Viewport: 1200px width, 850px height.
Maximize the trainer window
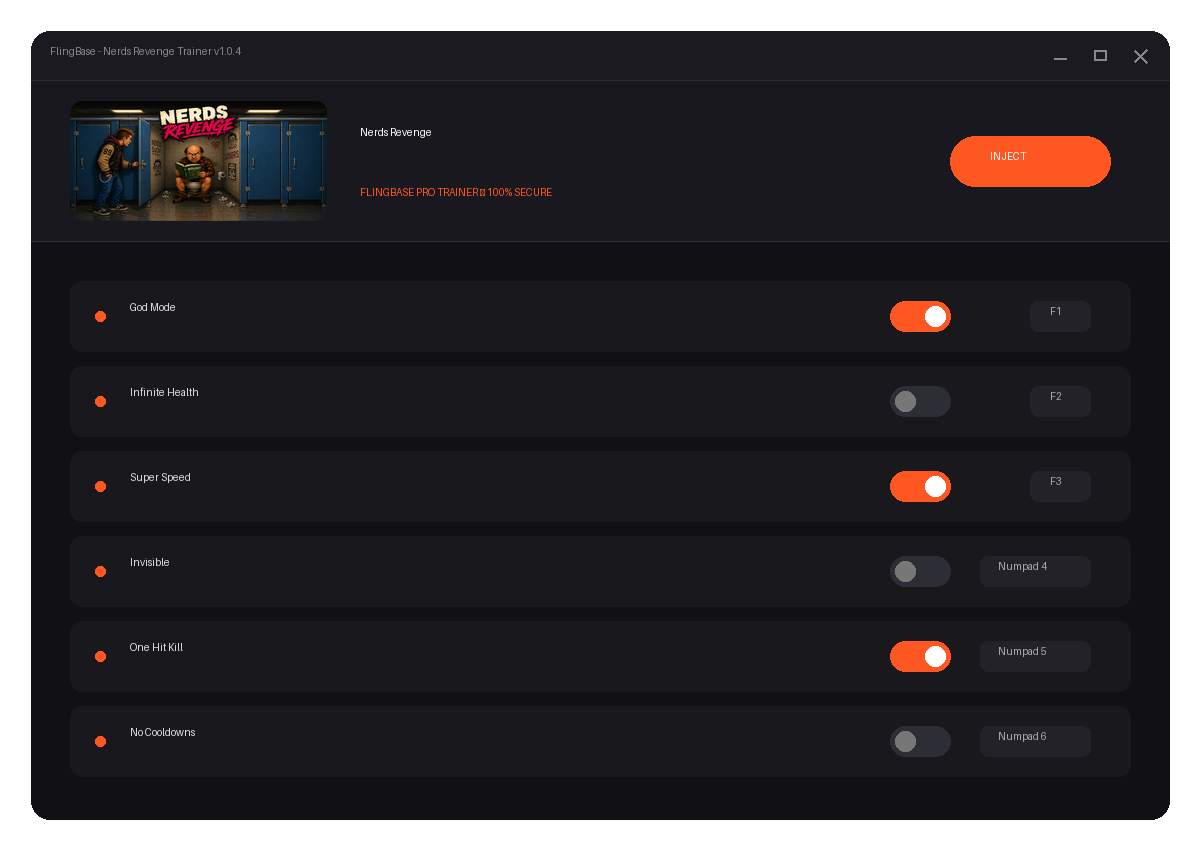[1100, 56]
